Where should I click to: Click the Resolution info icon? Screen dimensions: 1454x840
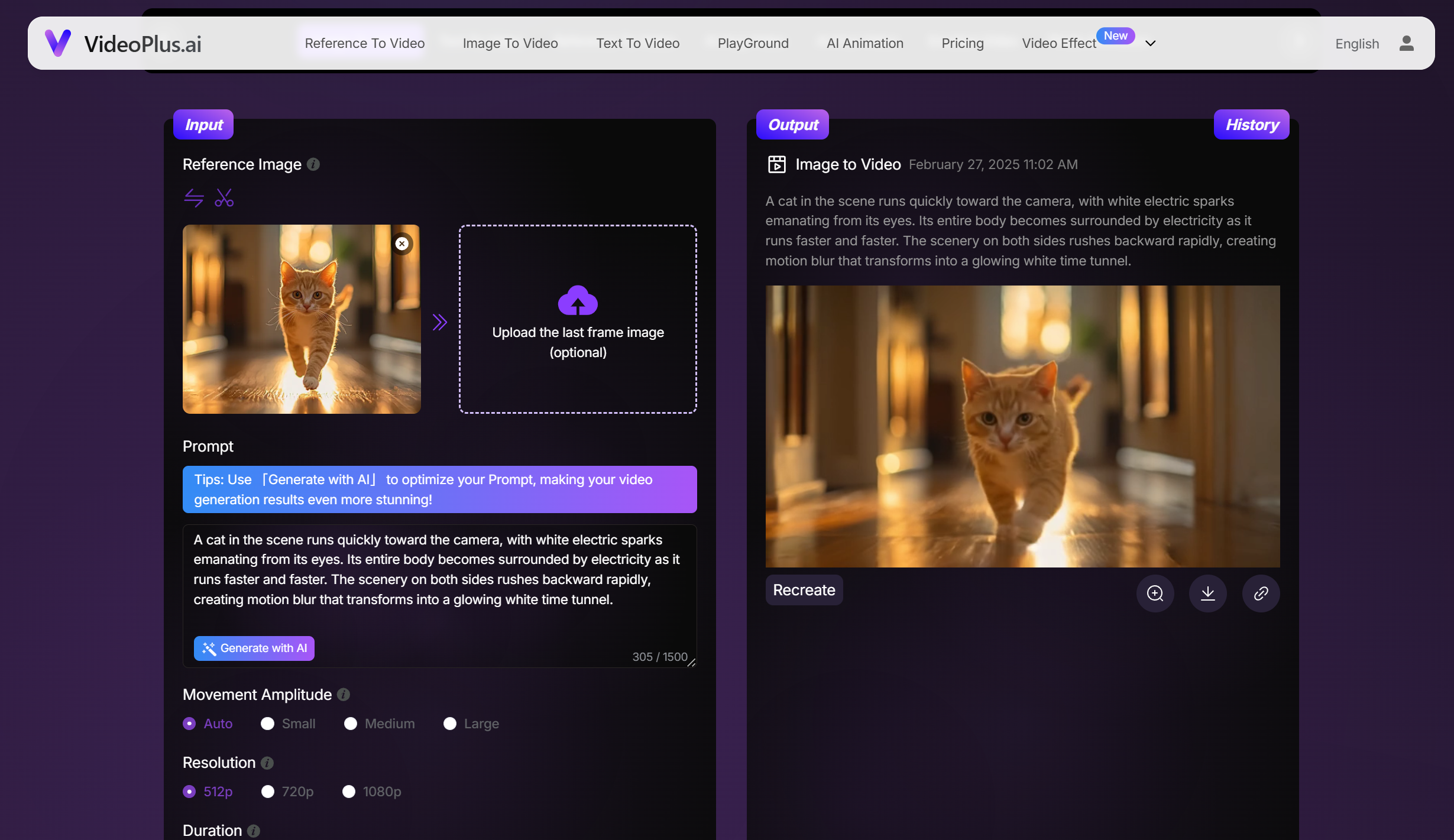click(267, 763)
